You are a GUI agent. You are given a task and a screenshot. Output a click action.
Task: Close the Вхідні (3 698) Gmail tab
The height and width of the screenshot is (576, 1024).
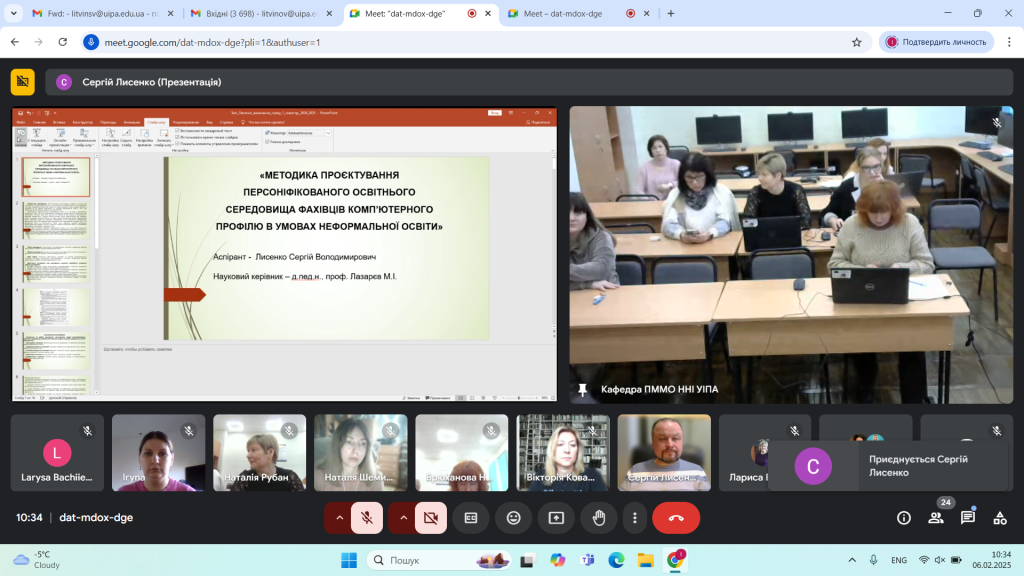click(x=329, y=13)
